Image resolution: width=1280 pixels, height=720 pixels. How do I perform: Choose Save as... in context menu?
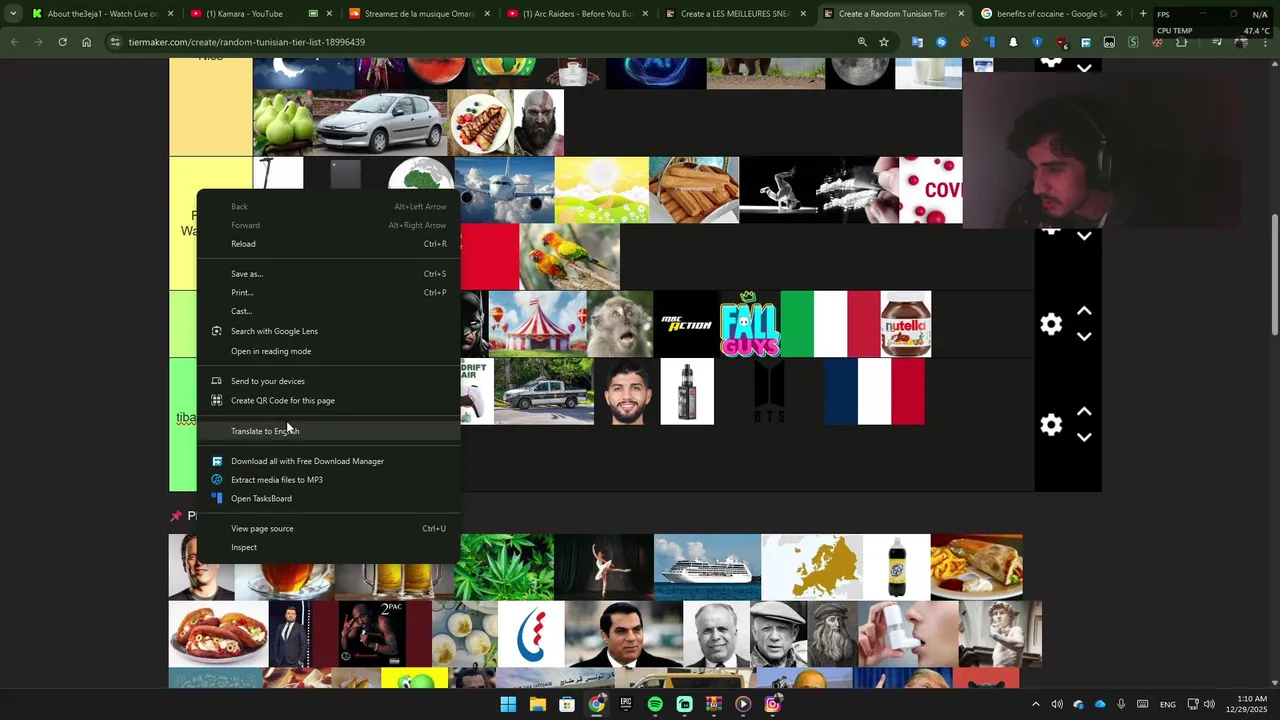(328, 274)
